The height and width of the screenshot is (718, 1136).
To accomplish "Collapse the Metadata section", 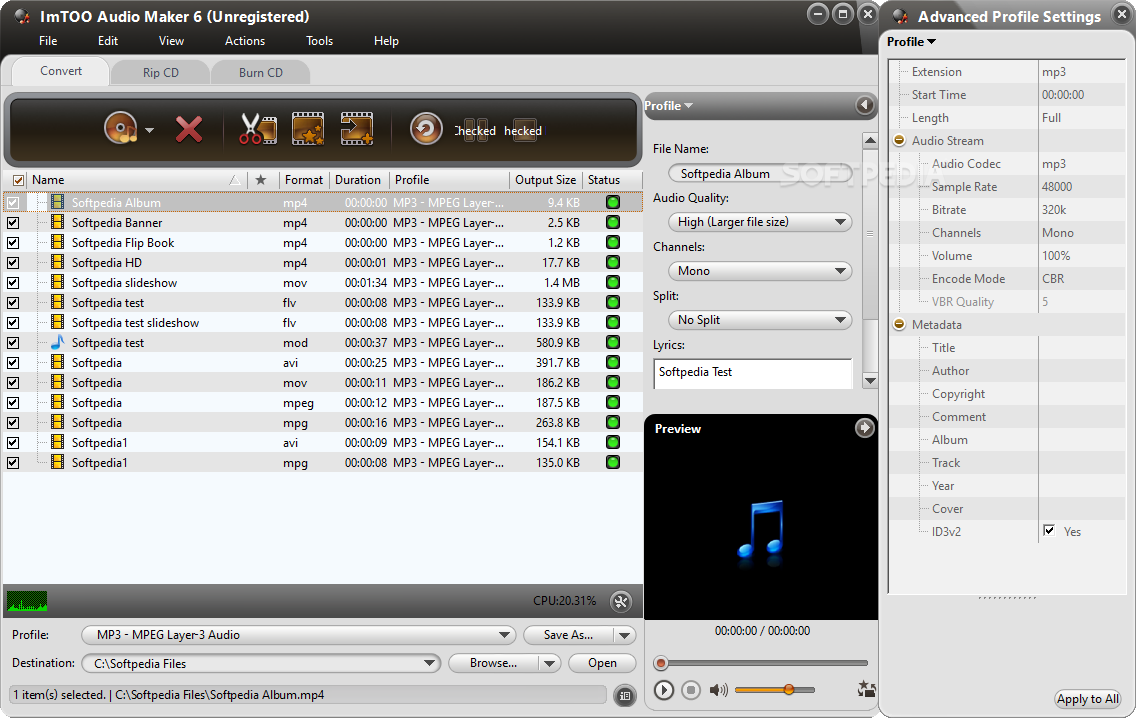I will pyautogui.click(x=899, y=325).
